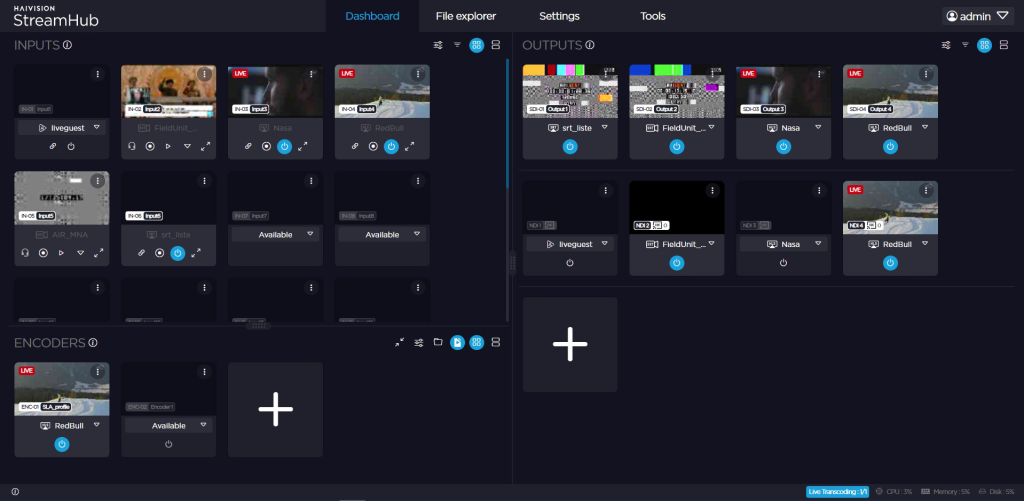The width and height of the screenshot is (1024, 501).
Task: Expand the Available dropdown on Input7
Action: coord(310,234)
